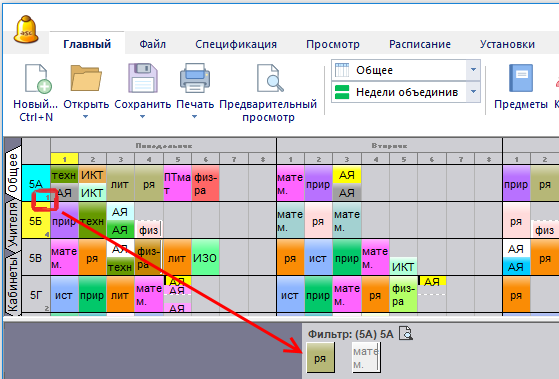Open the arrow under Сохранить
This screenshot has height=379, width=559.
[x=143, y=117]
